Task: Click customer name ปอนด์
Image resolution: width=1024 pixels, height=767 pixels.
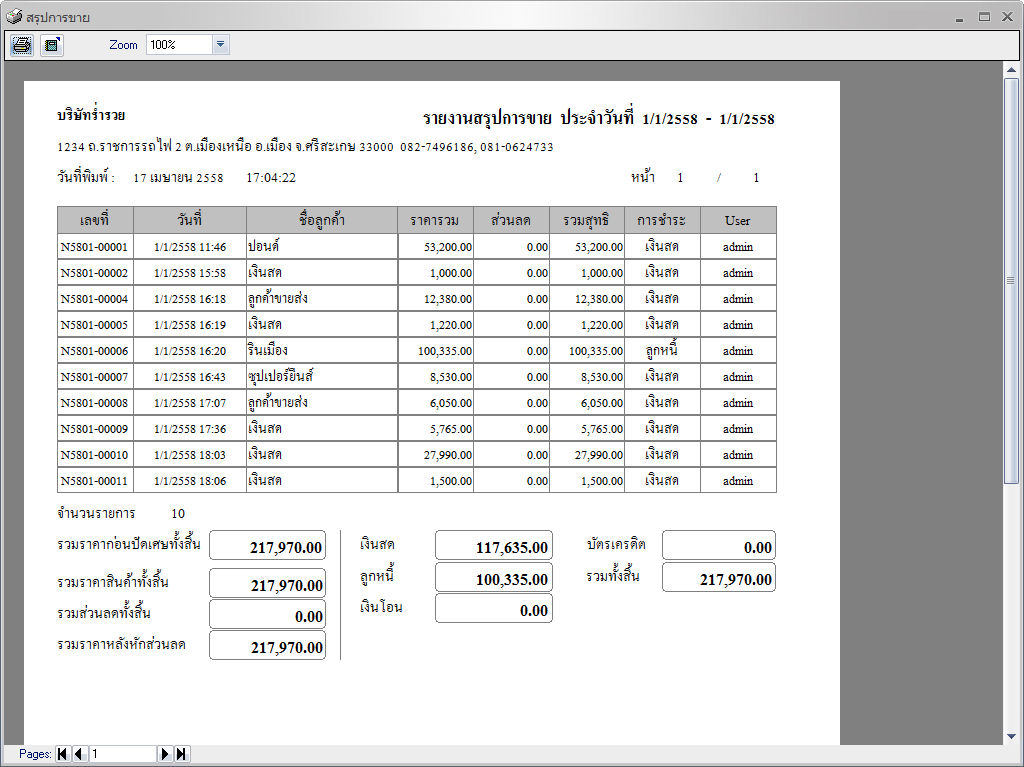Action: click(x=264, y=246)
